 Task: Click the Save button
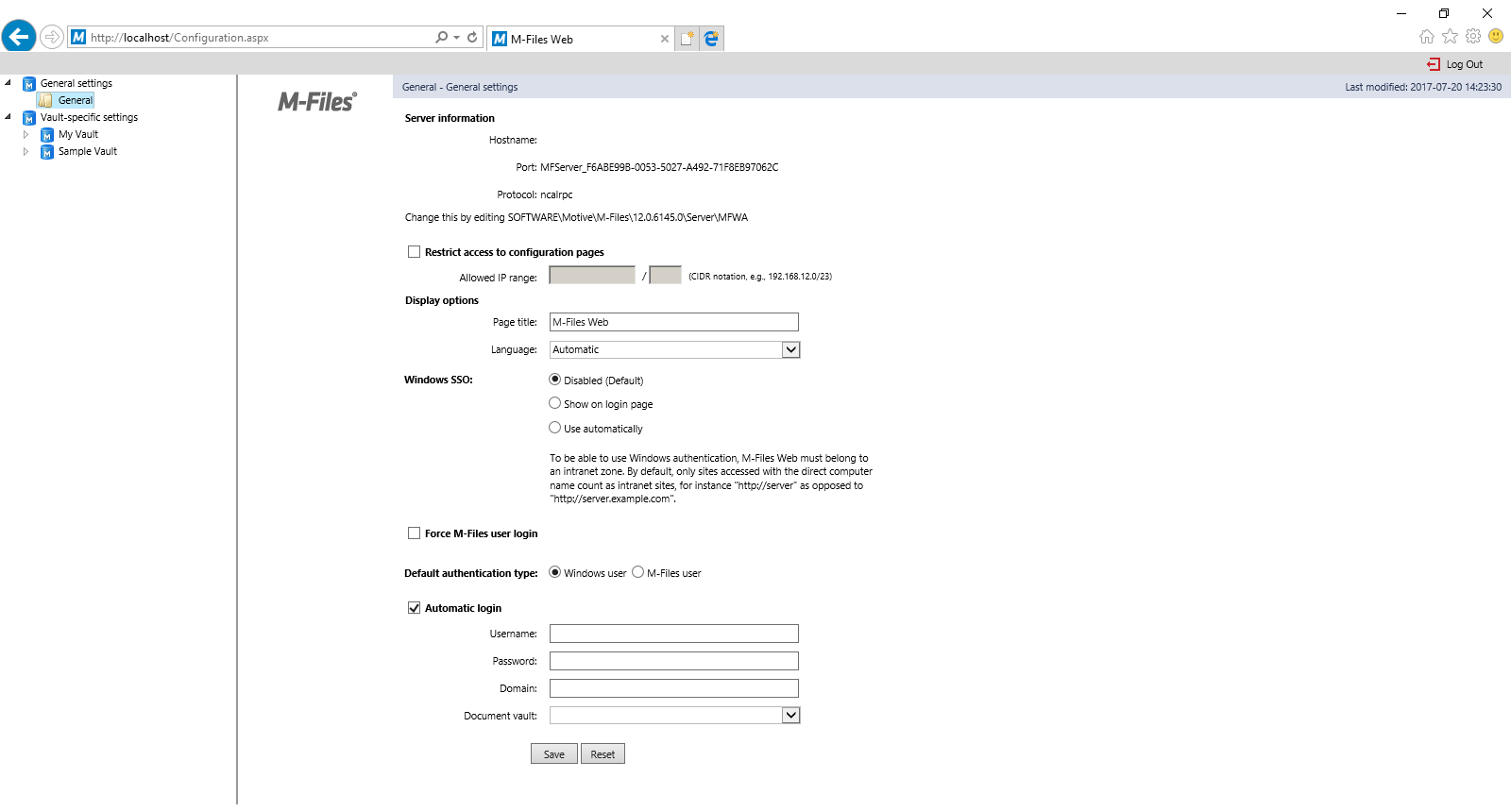point(553,754)
